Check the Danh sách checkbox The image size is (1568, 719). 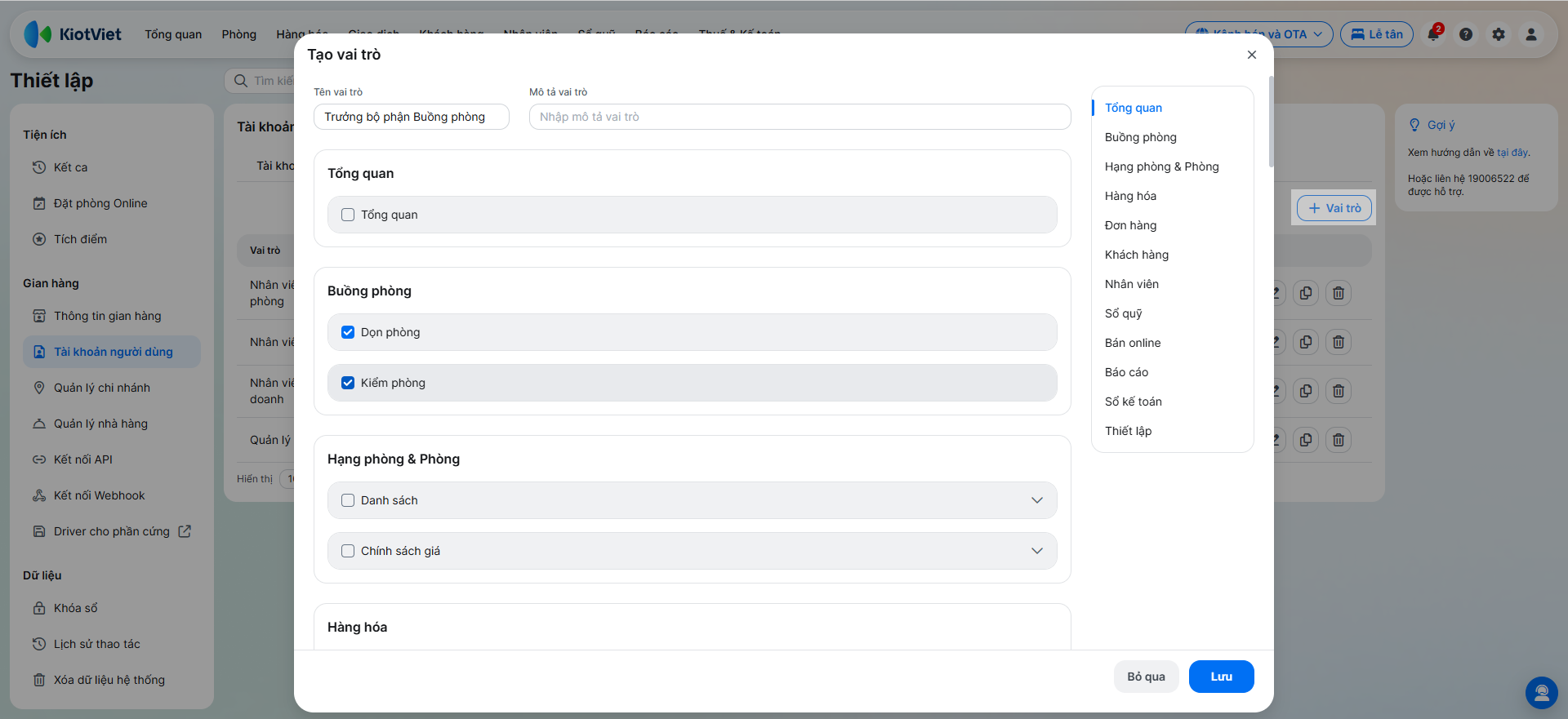(x=348, y=500)
